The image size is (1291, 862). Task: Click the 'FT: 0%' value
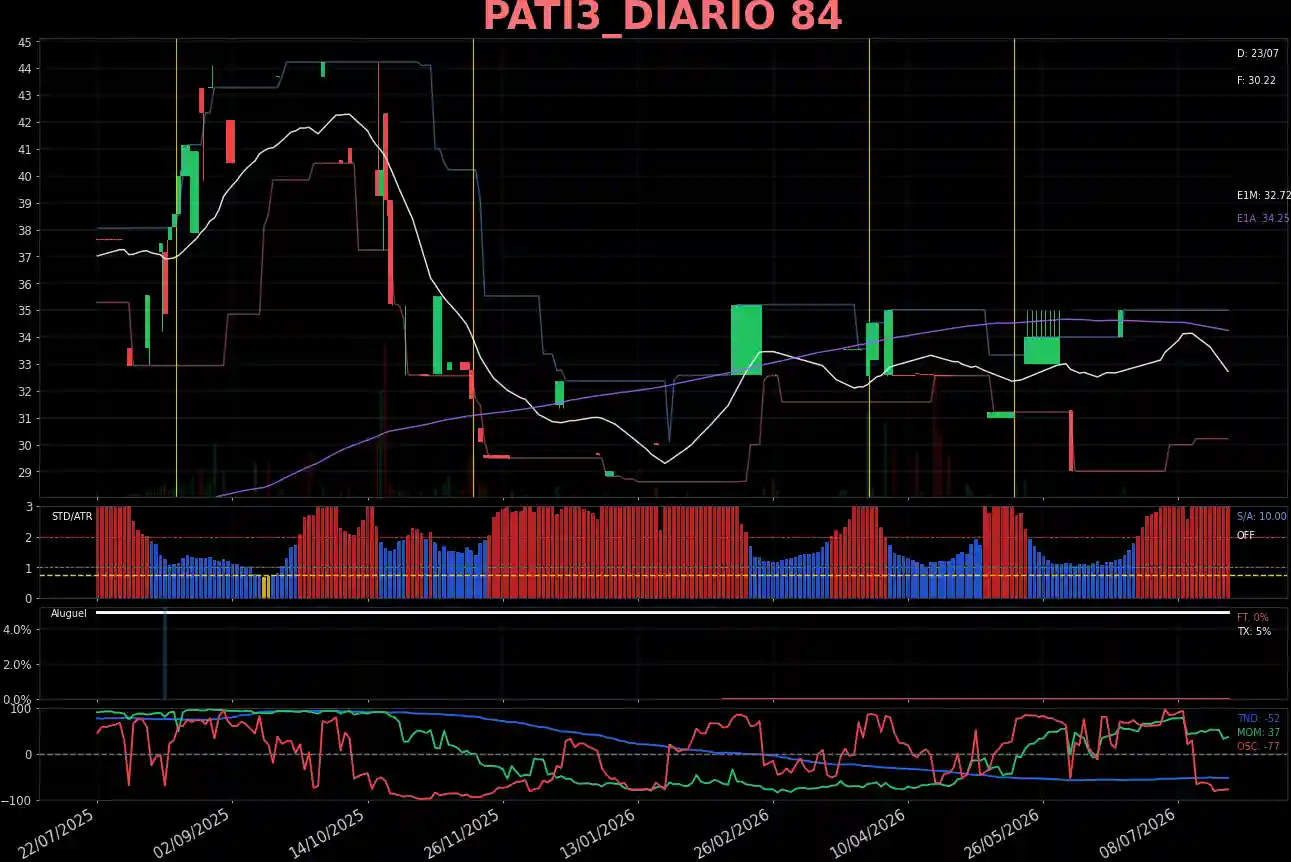[x=1252, y=617]
